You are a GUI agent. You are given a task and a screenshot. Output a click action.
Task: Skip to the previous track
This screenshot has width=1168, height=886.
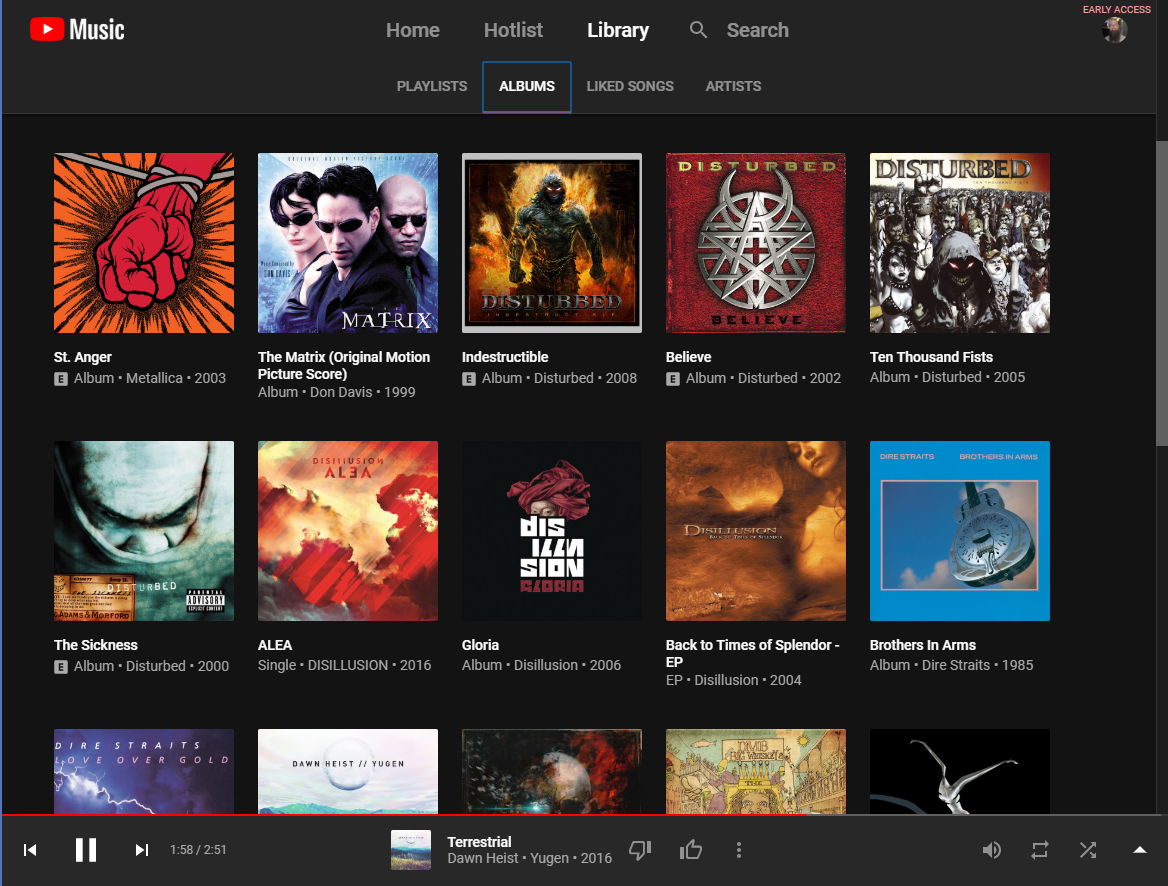coord(30,850)
